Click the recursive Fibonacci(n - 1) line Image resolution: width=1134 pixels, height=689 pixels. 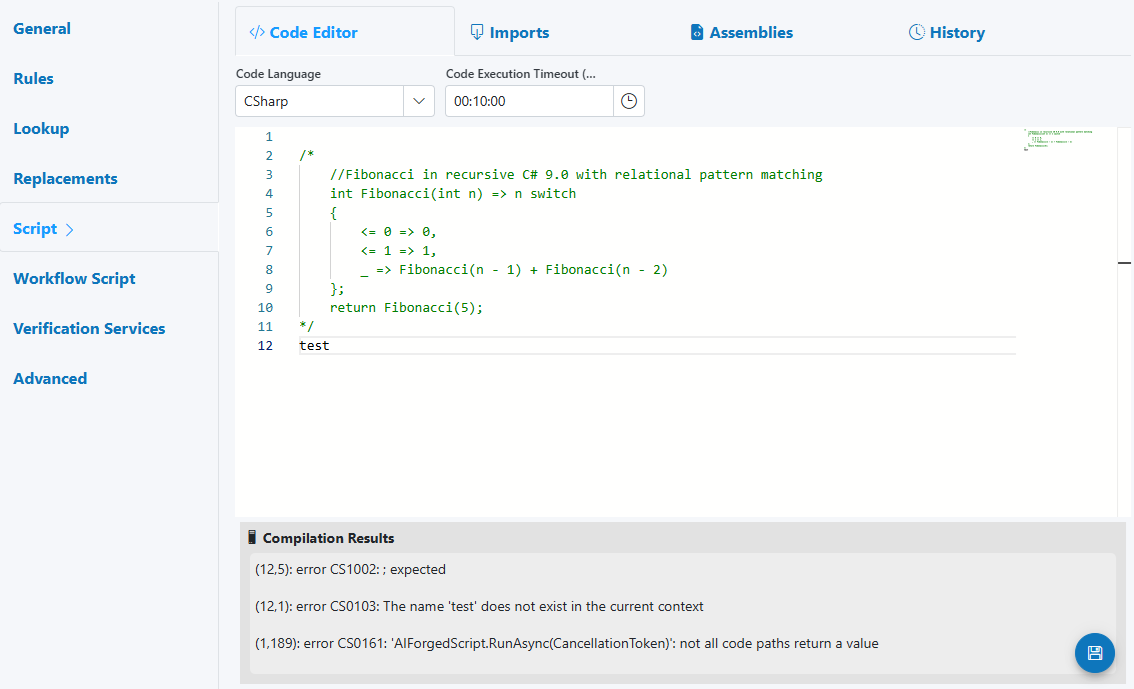coord(514,270)
